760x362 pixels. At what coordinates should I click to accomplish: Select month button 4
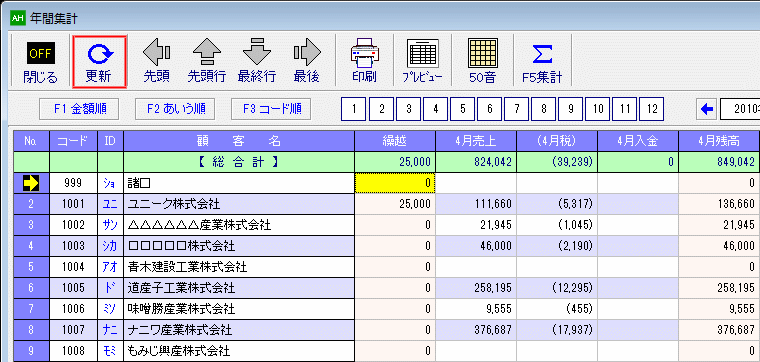pos(435,109)
